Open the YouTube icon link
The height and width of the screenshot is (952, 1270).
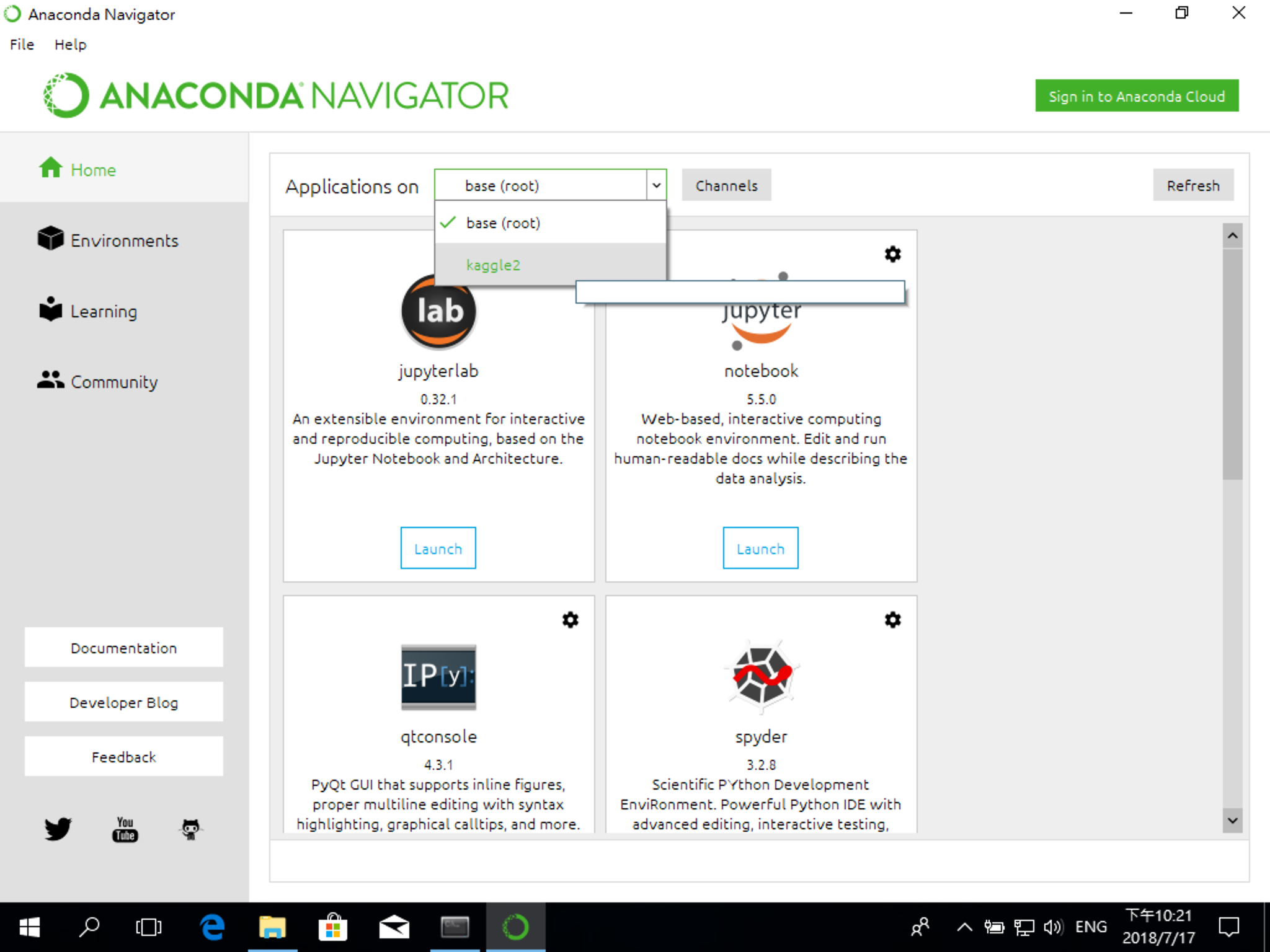tap(125, 829)
